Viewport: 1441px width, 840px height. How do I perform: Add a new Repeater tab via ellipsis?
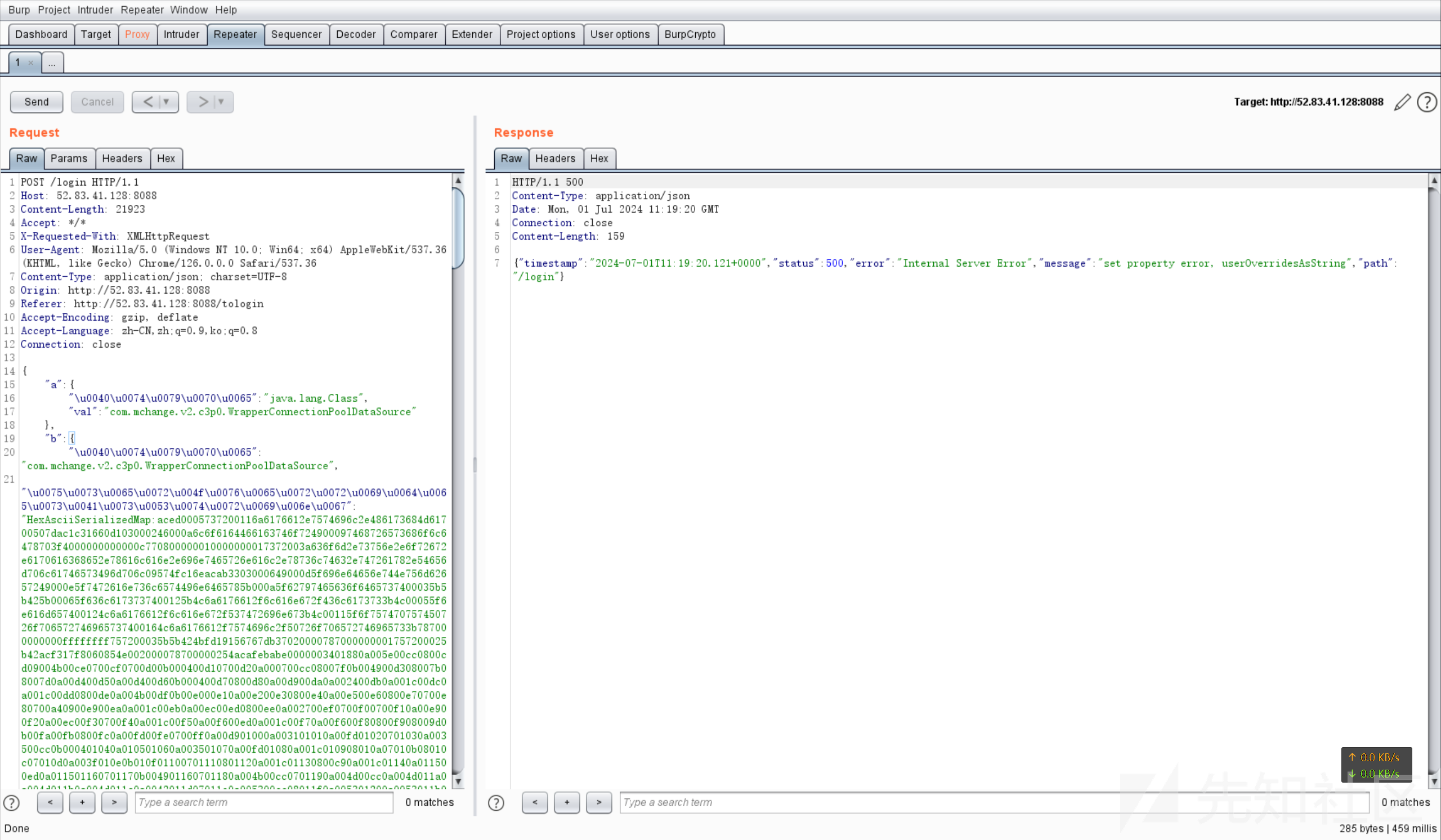pyautogui.click(x=52, y=62)
